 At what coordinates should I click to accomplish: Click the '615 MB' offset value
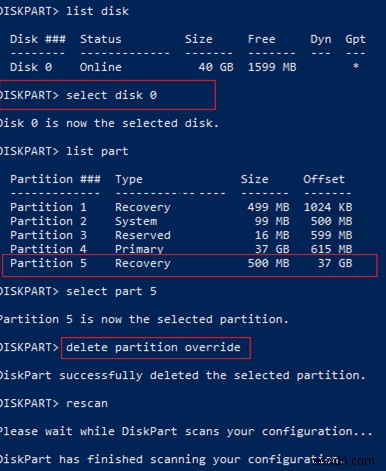[x=331, y=249]
